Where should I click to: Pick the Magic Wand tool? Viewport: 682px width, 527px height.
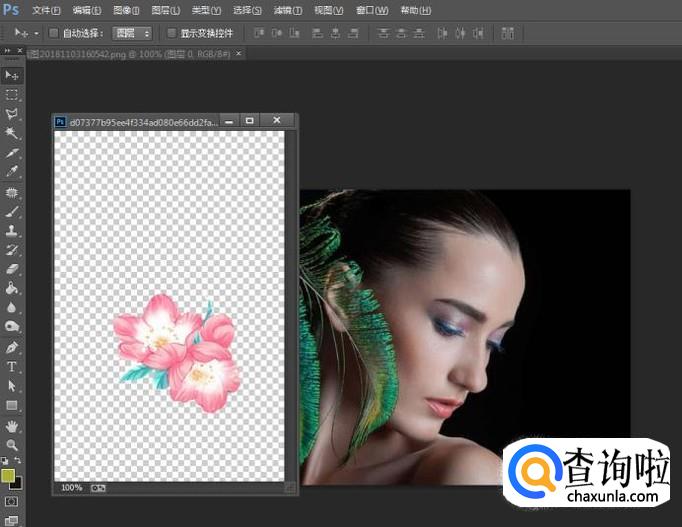[12, 133]
